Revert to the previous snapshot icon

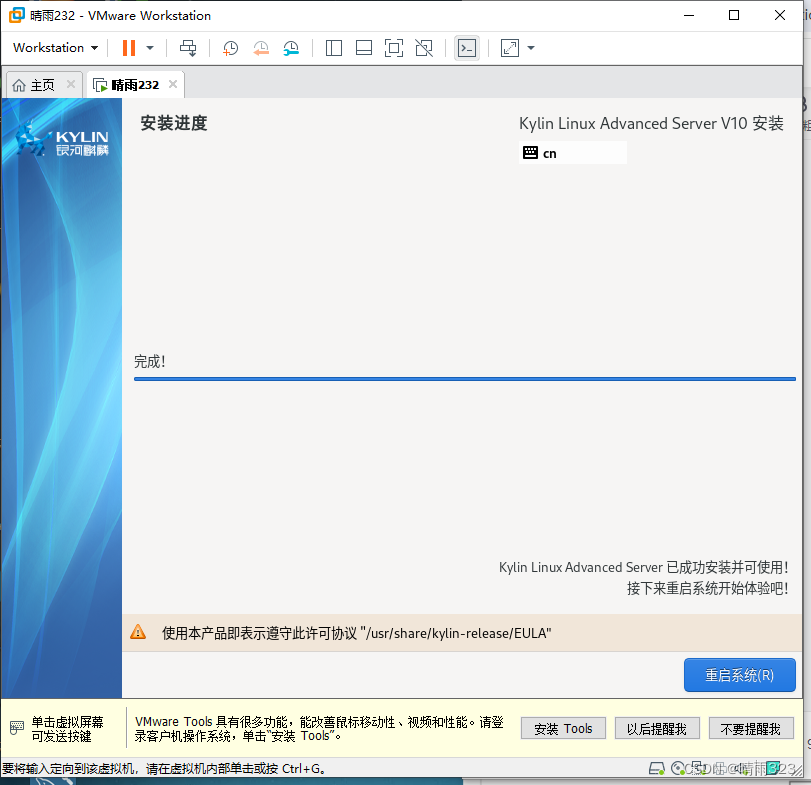[x=261, y=48]
